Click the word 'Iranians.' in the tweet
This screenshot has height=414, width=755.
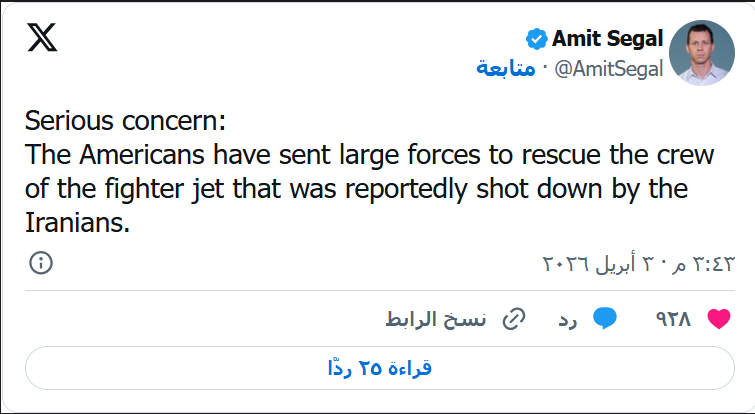[78, 223]
